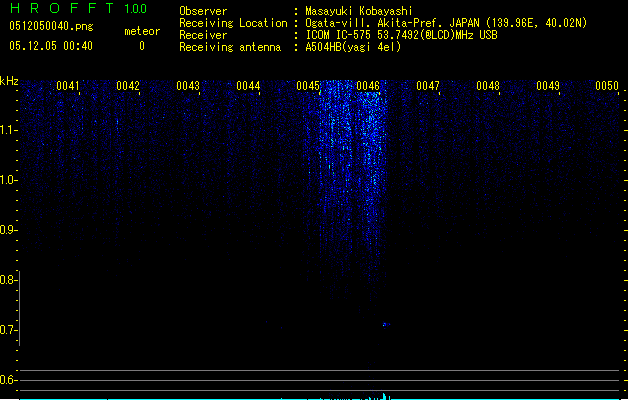
Task: Click the Receiving Location label
Action: pos(233,23)
